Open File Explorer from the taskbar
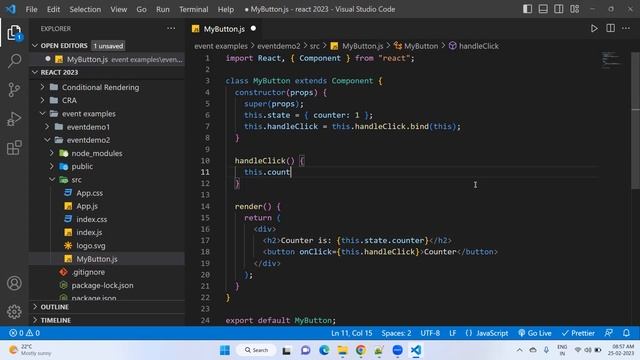This screenshot has width=640, height=360. pyautogui.click(x=342, y=350)
